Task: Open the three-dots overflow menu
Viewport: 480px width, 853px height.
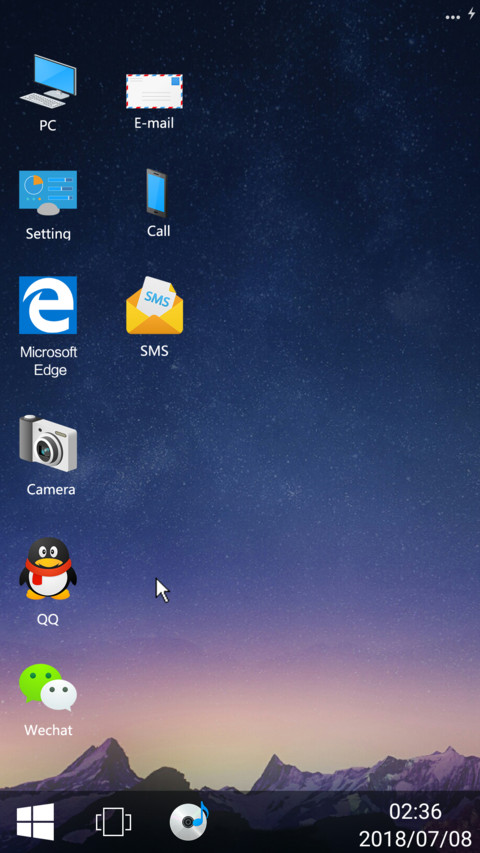Action: [453, 17]
